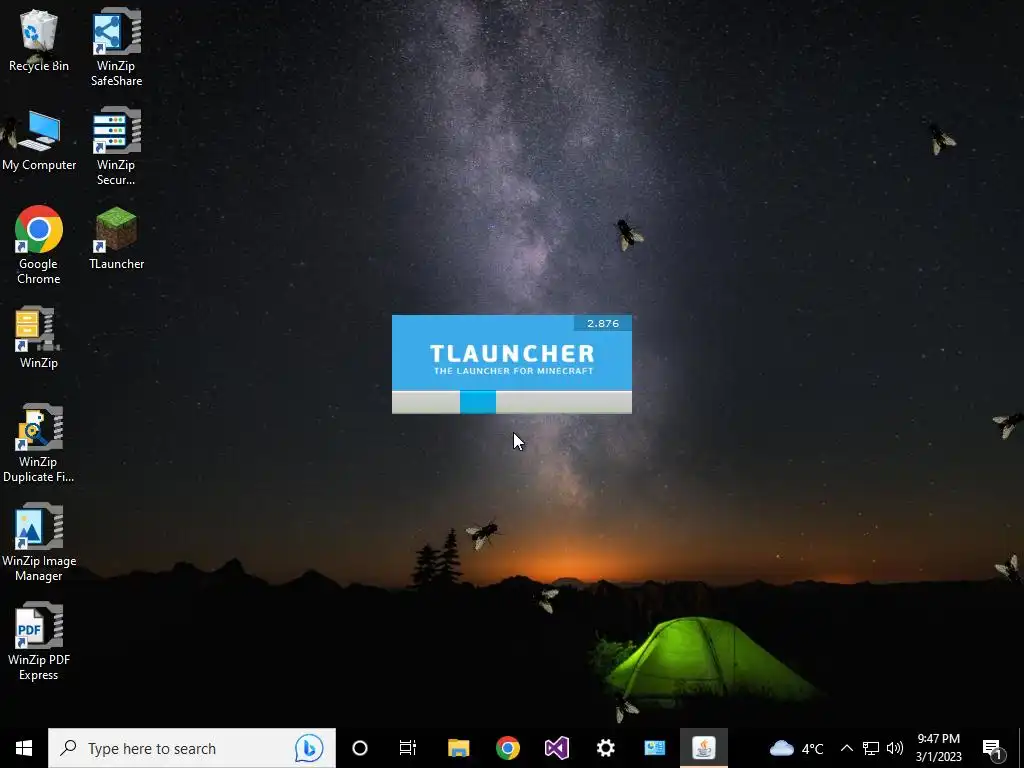Select the TLauncher desktop shortcut

(x=116, y=238)
